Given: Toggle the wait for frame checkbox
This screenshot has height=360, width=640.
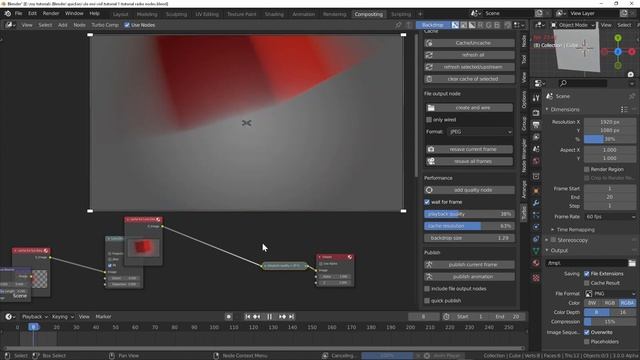Looking at the screenshot, I should [x=427, y=202].
